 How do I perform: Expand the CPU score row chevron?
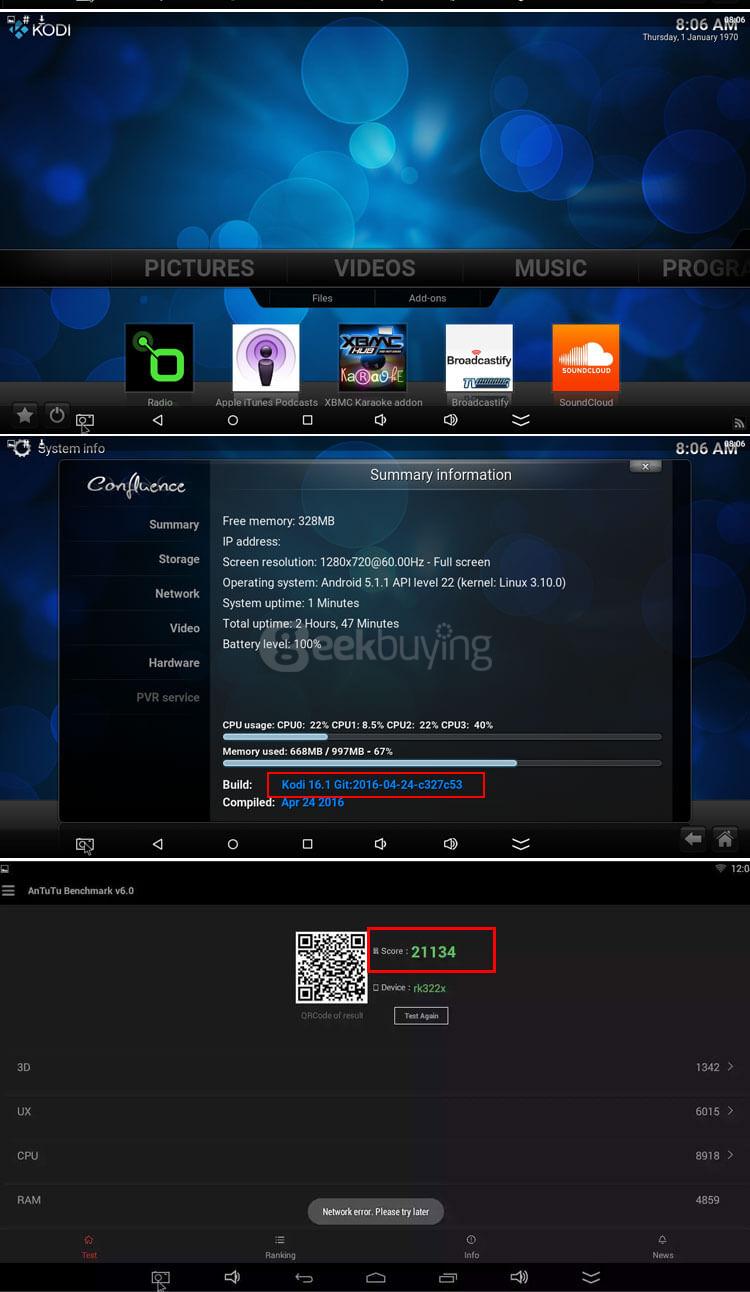coord(731,1155)
